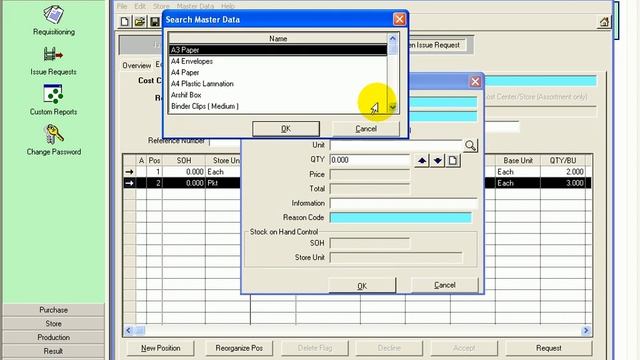Click the SOH column header
This screenshot has width=640, height=360.
[184, 160]
